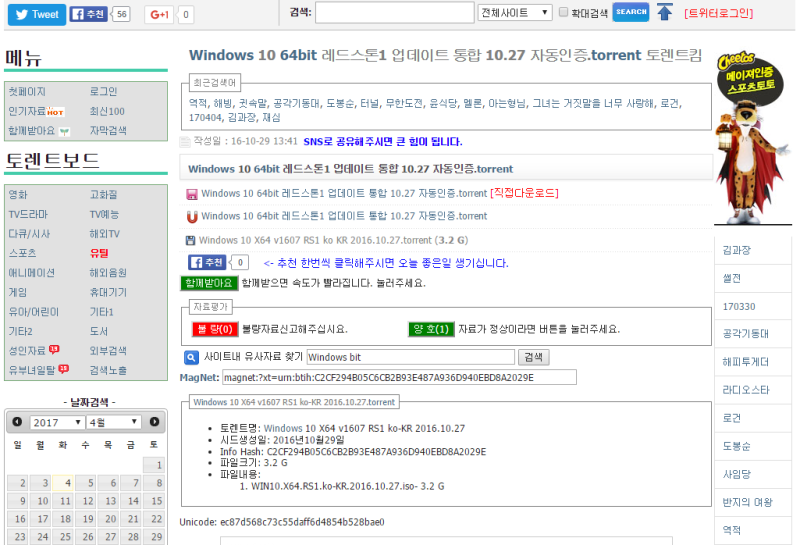Open the 4월 month dropdown
Screen dimensions: 800x545
(113, 423)
